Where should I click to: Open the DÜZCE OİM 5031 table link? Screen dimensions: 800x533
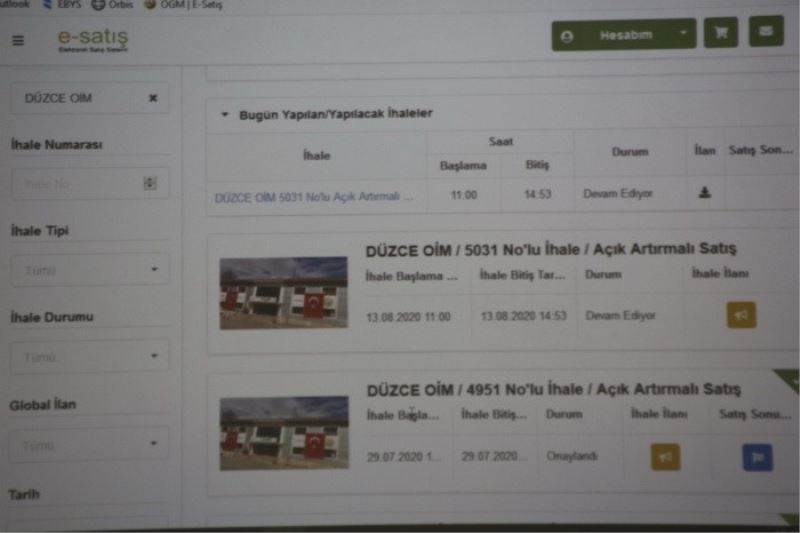[x=313, y=196]
